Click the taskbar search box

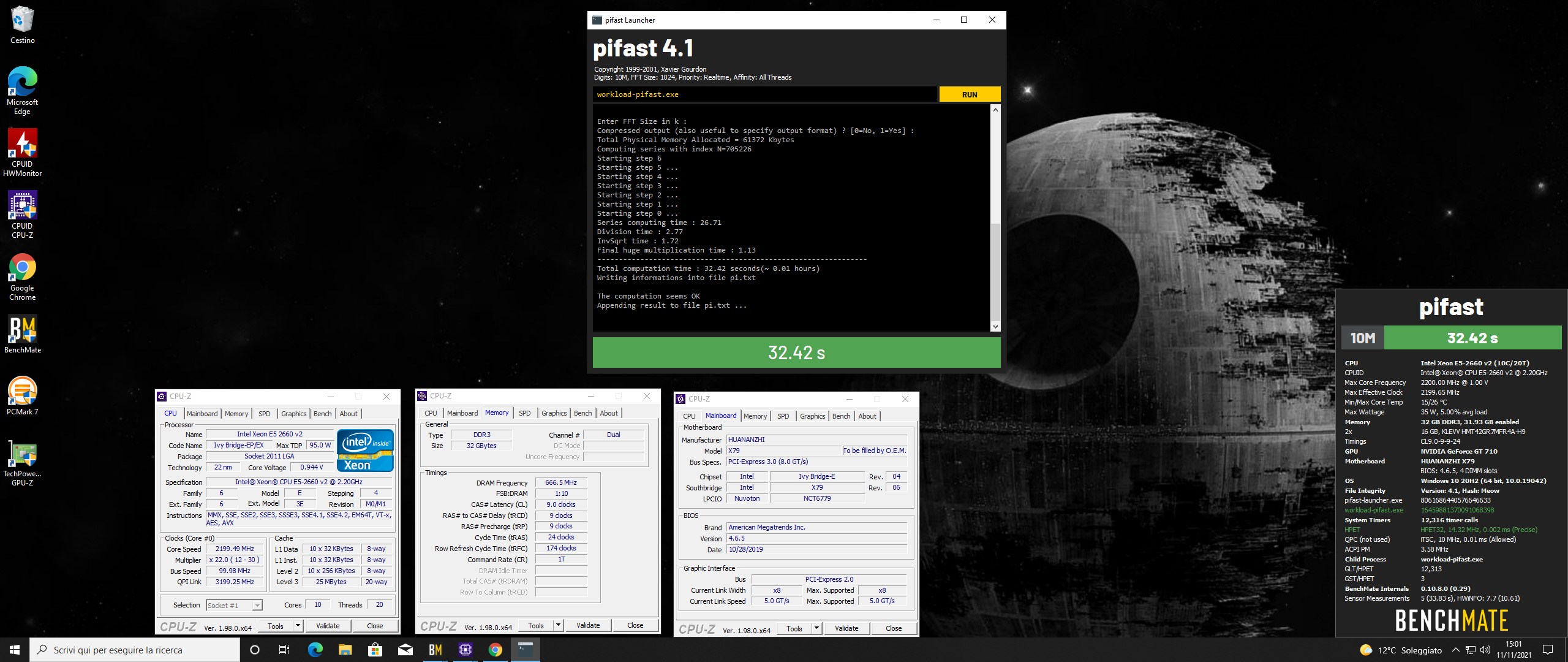(x=135, y=650)
